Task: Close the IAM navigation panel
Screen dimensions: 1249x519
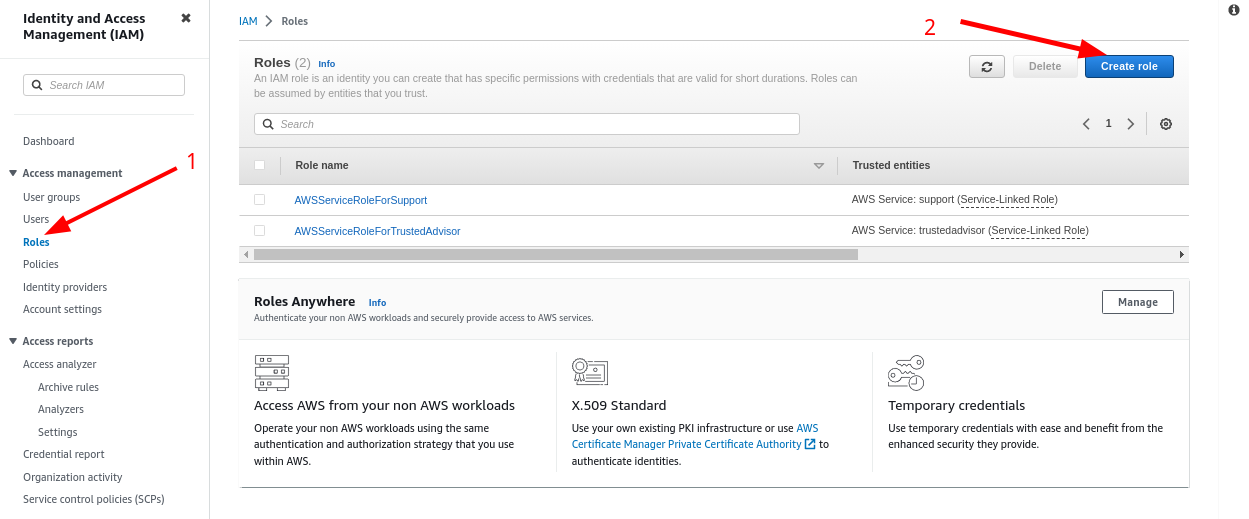Action: [x=185, y=18]
